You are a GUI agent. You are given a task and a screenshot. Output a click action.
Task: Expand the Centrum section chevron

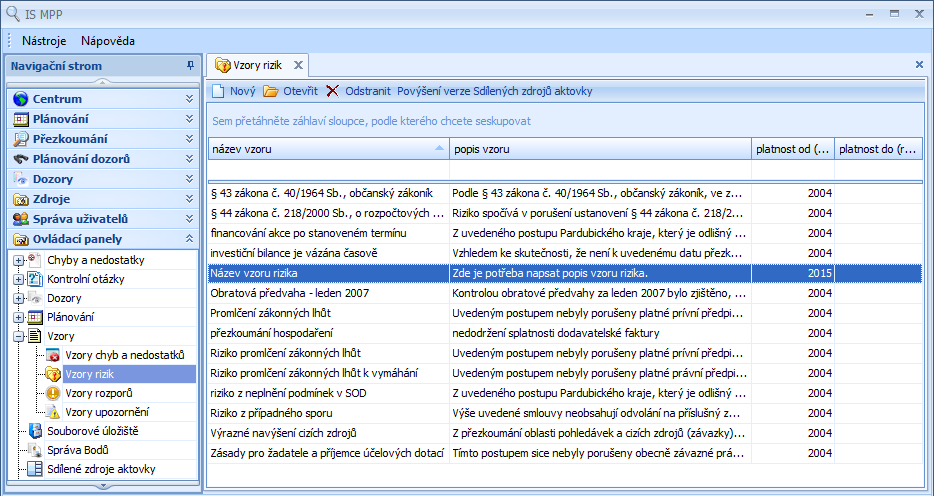(x=189, y=99)
